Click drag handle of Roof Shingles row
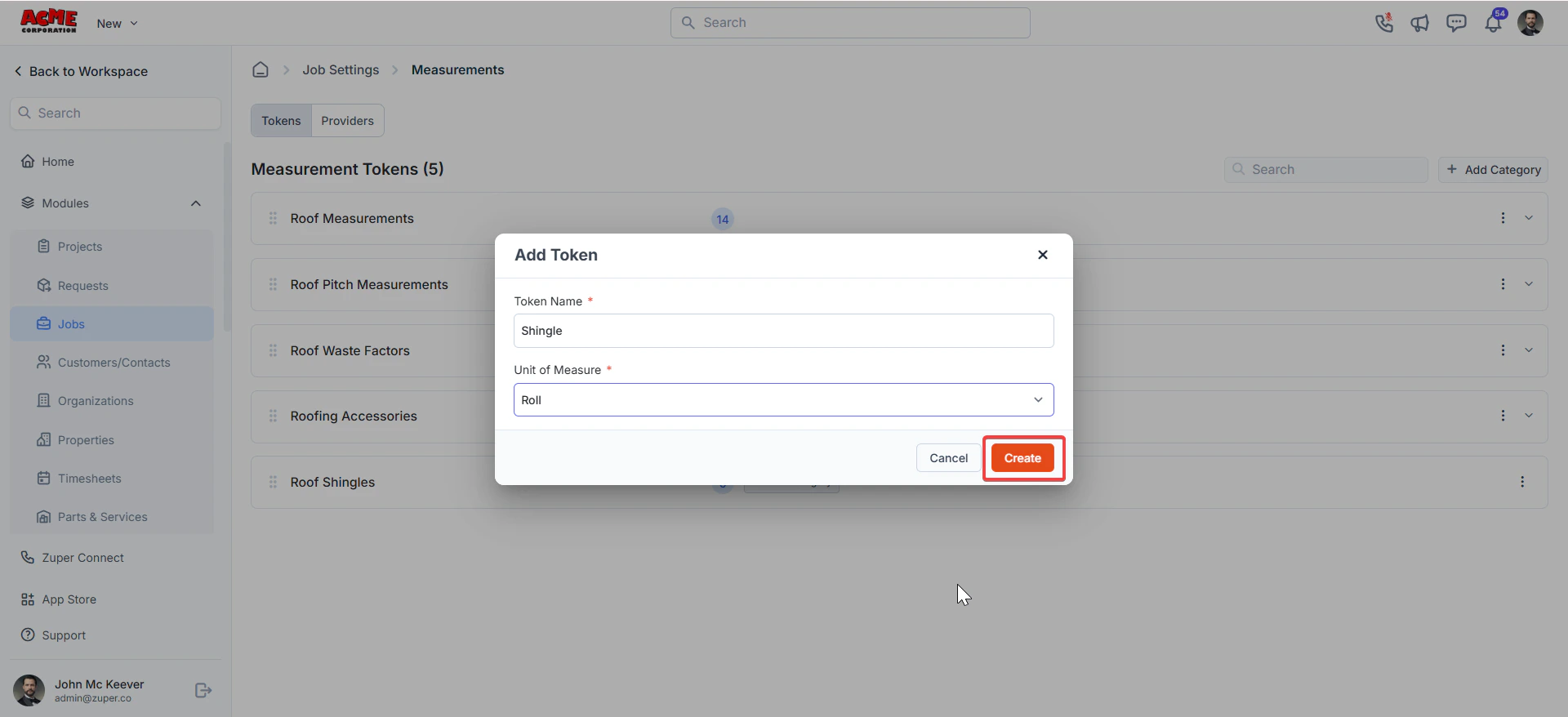 (x=273, y=482)
